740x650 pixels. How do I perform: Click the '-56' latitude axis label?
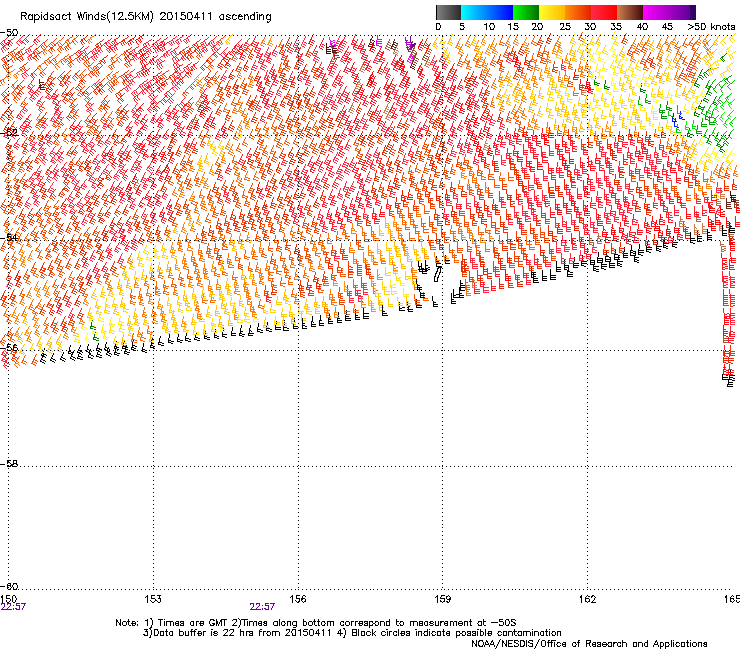point(9,347)
